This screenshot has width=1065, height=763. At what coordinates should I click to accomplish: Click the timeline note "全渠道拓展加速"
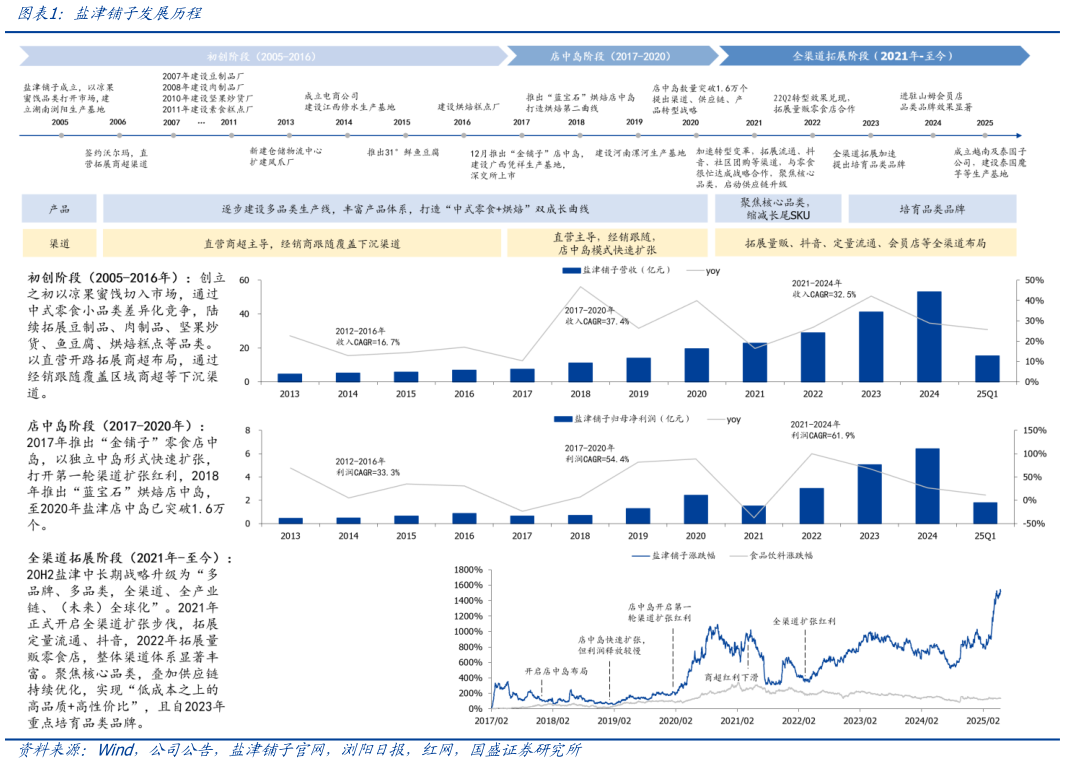click(x=864, y=154)
